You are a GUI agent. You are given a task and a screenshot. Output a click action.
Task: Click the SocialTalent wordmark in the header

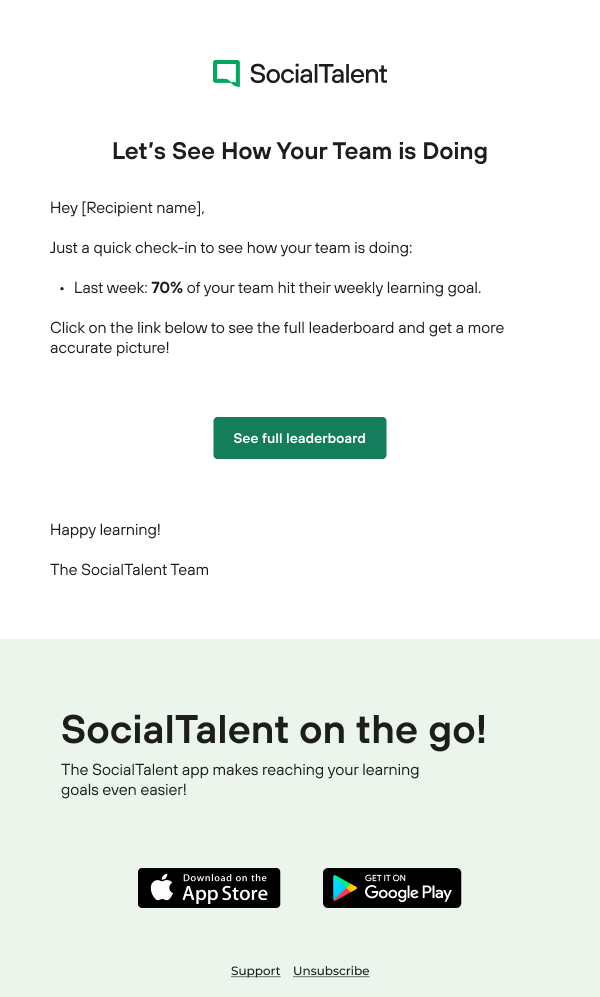318,73
